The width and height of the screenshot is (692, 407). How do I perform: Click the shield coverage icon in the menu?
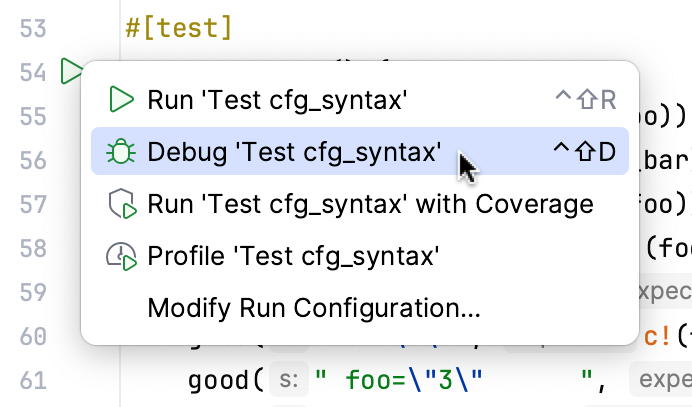click(121, 205)
